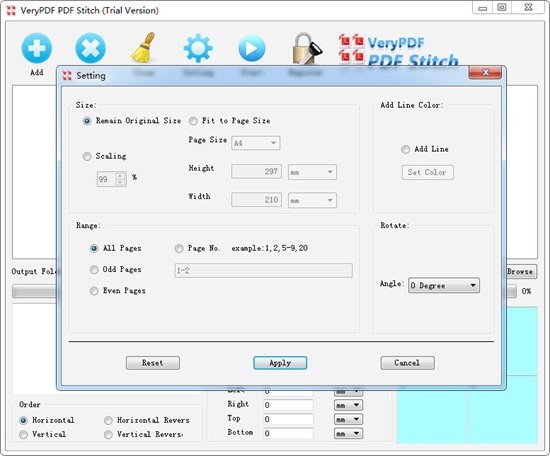Click the page number range field

coord(264,271)
